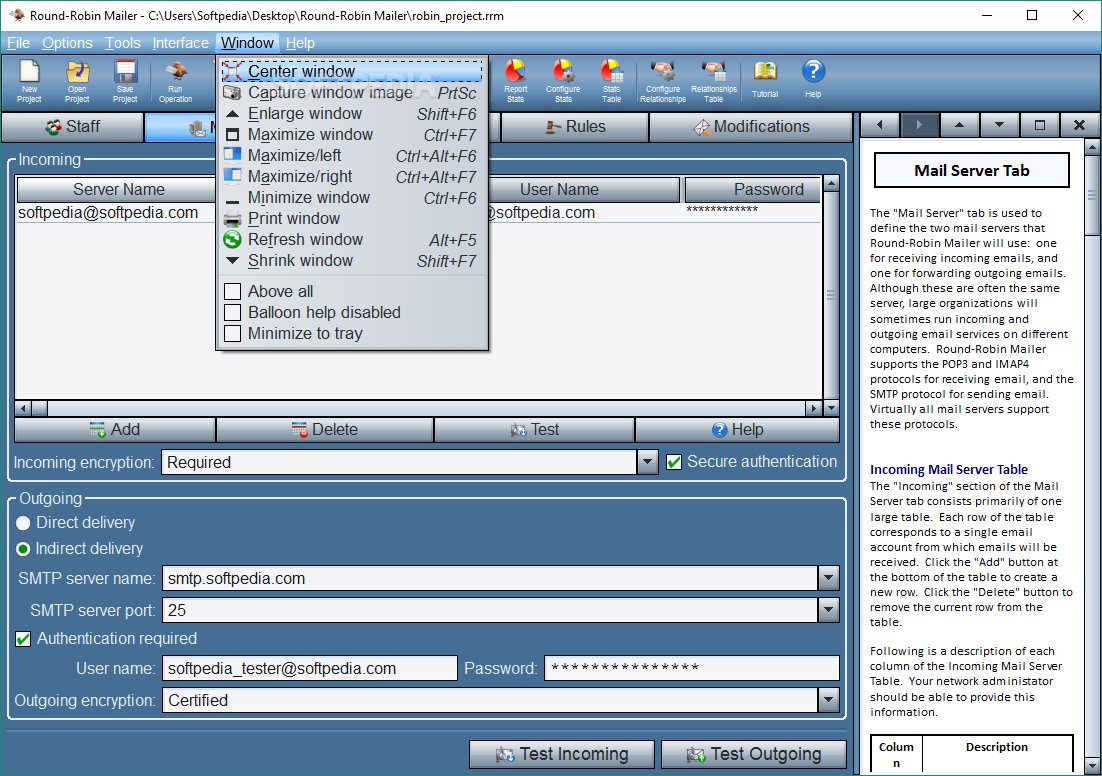Click help panel down triangle button
1102x776 pixels.
pos(999,126)
